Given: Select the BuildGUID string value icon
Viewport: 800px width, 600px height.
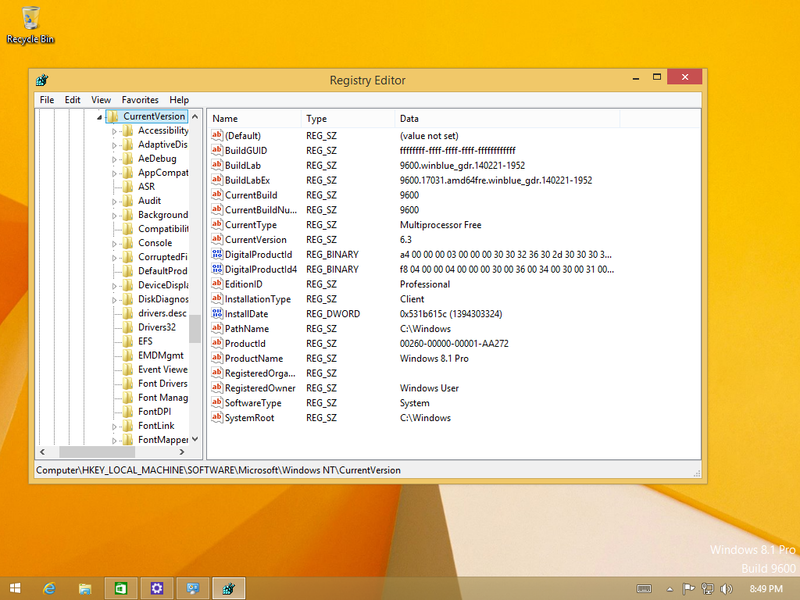Looking at the screenshot, I should pyautogui.click(x=217, y=150).
